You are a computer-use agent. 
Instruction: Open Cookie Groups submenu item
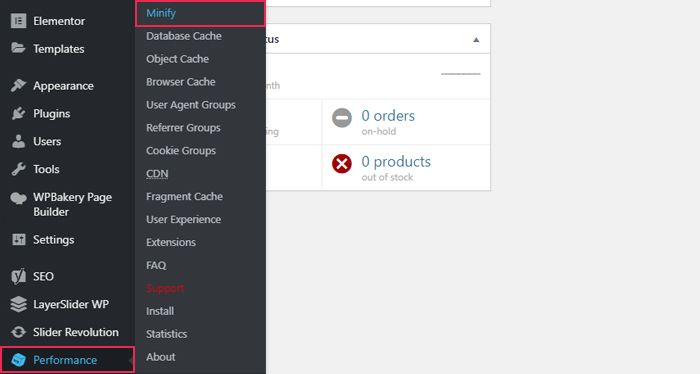click(x=181, y=151)
